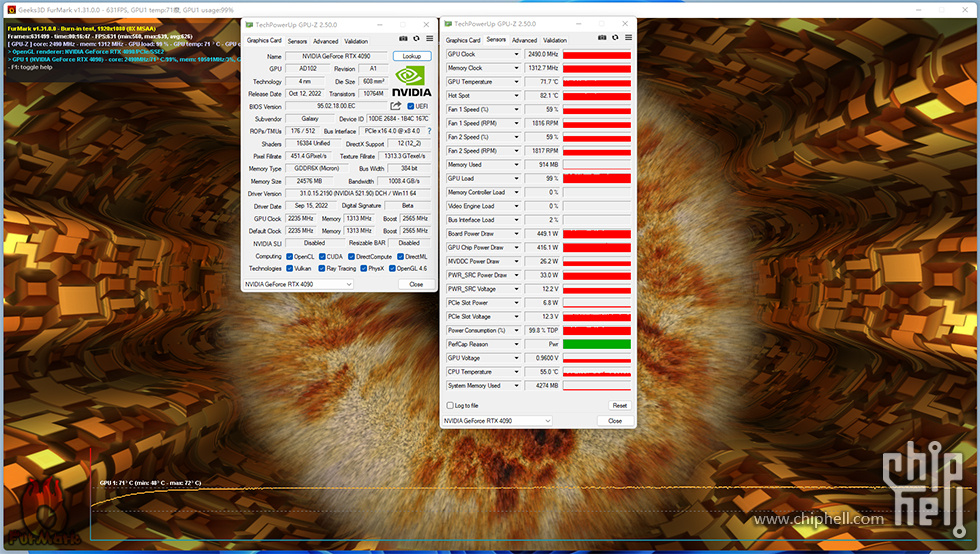Click the Power Consumption value 99.8 % TDP
980x554 pixels.
[542, 330]
